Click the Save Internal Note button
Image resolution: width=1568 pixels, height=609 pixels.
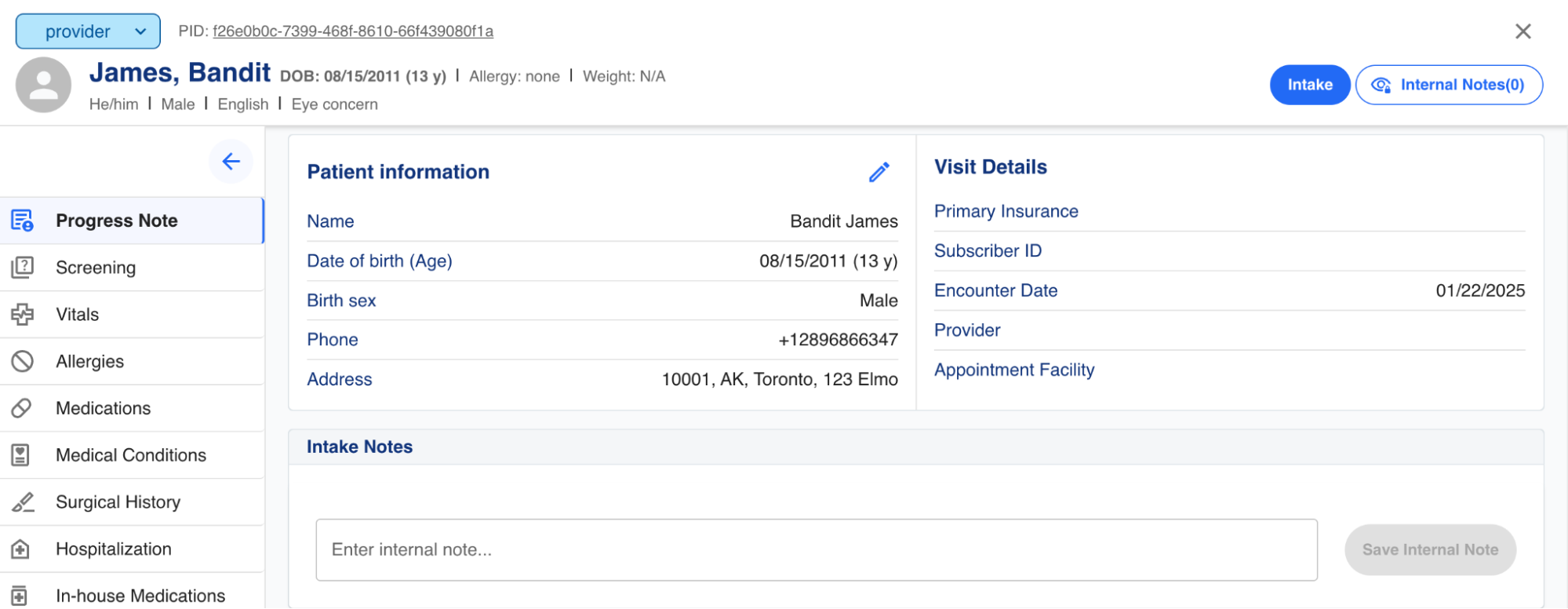pyautogui.click(x=1429, y=550)
